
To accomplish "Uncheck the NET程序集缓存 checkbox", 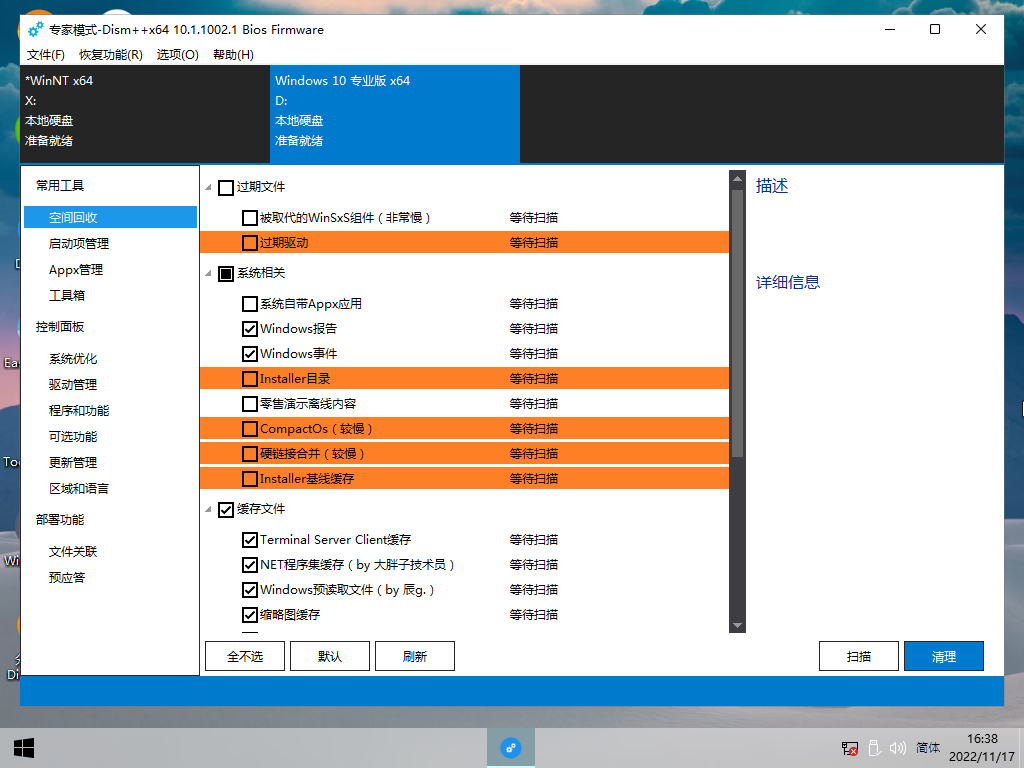I will click(249, 565).
